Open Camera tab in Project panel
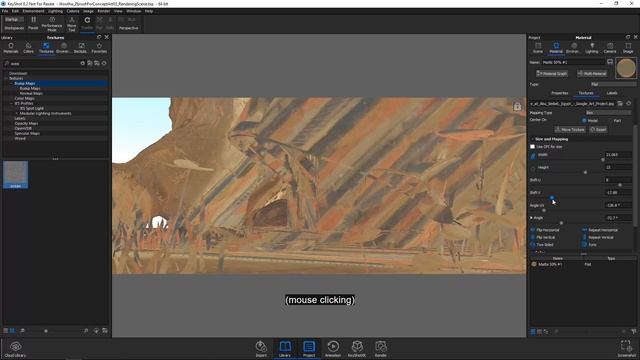 coord(610,48)
